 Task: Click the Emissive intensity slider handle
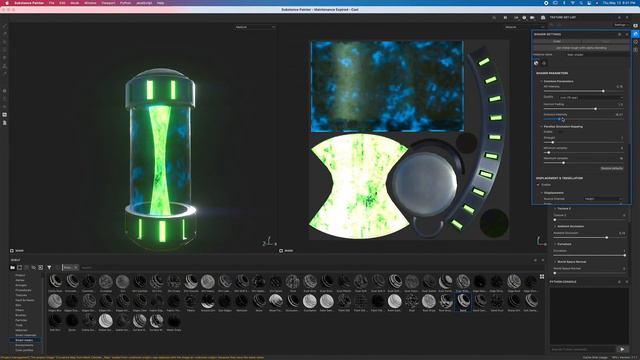point(559,119)
